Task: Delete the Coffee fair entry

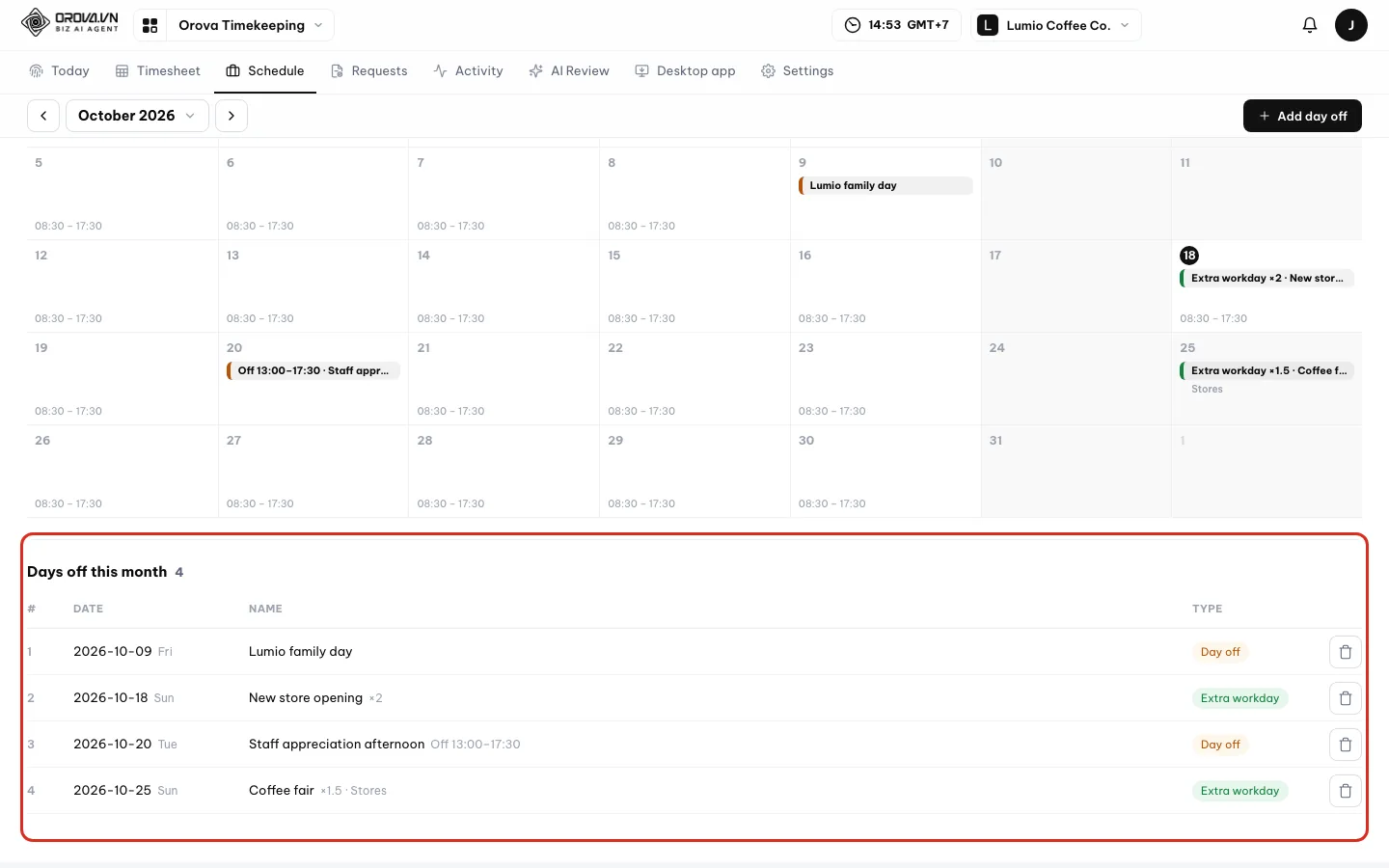Action: click(x=1346, y=791)
